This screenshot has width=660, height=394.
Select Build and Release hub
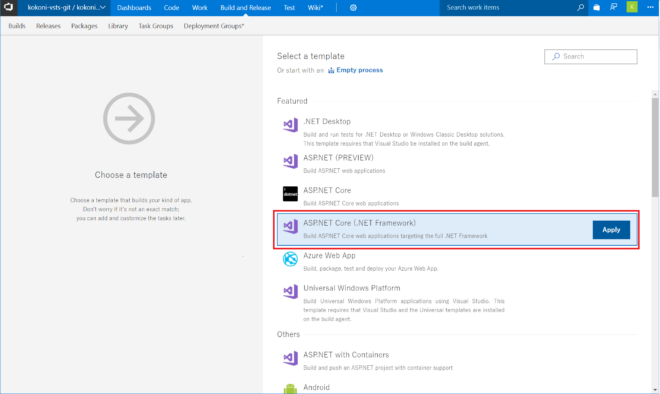click(245, 8)
